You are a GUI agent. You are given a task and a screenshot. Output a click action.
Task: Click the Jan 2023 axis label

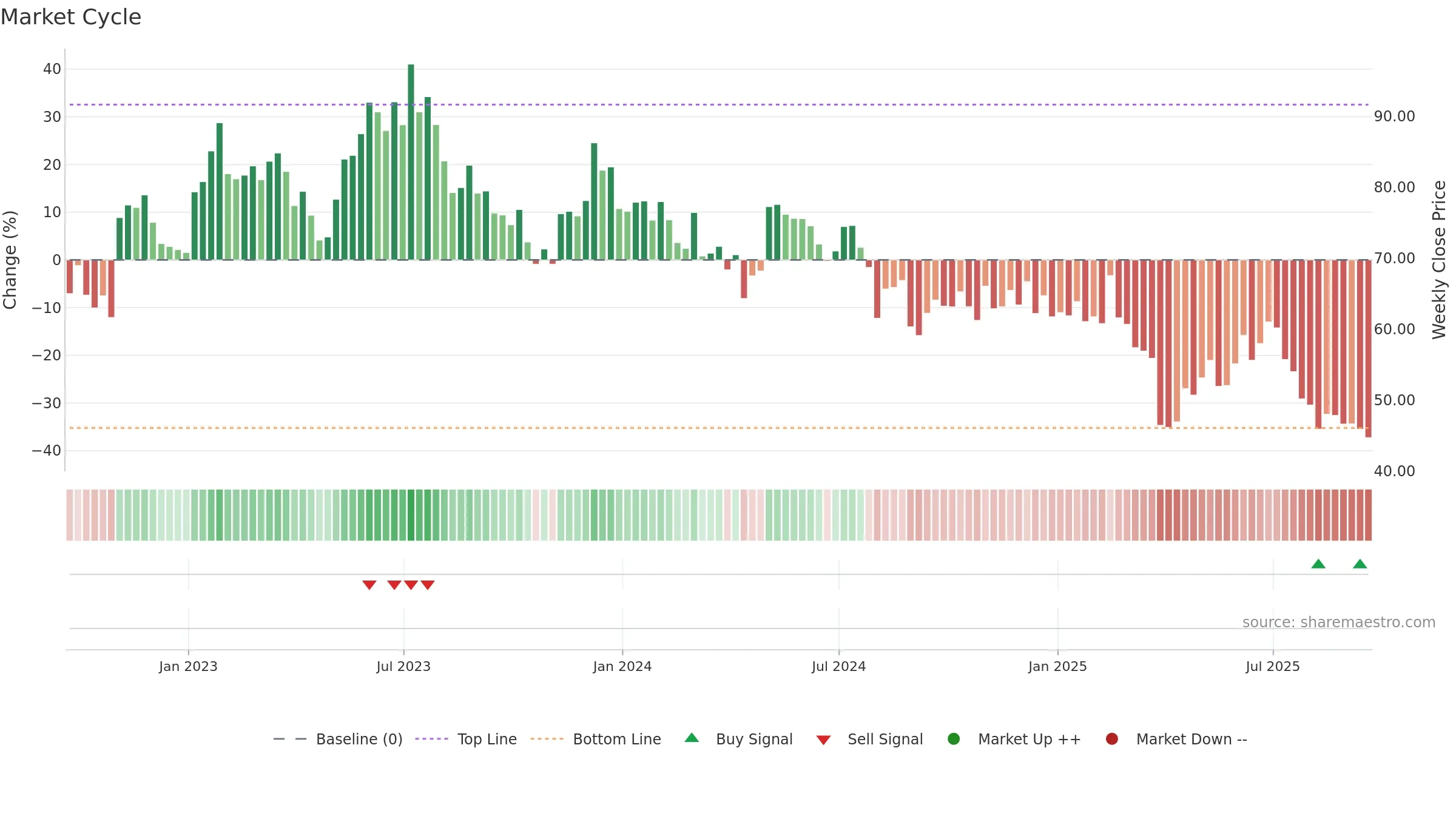point(188,666)
